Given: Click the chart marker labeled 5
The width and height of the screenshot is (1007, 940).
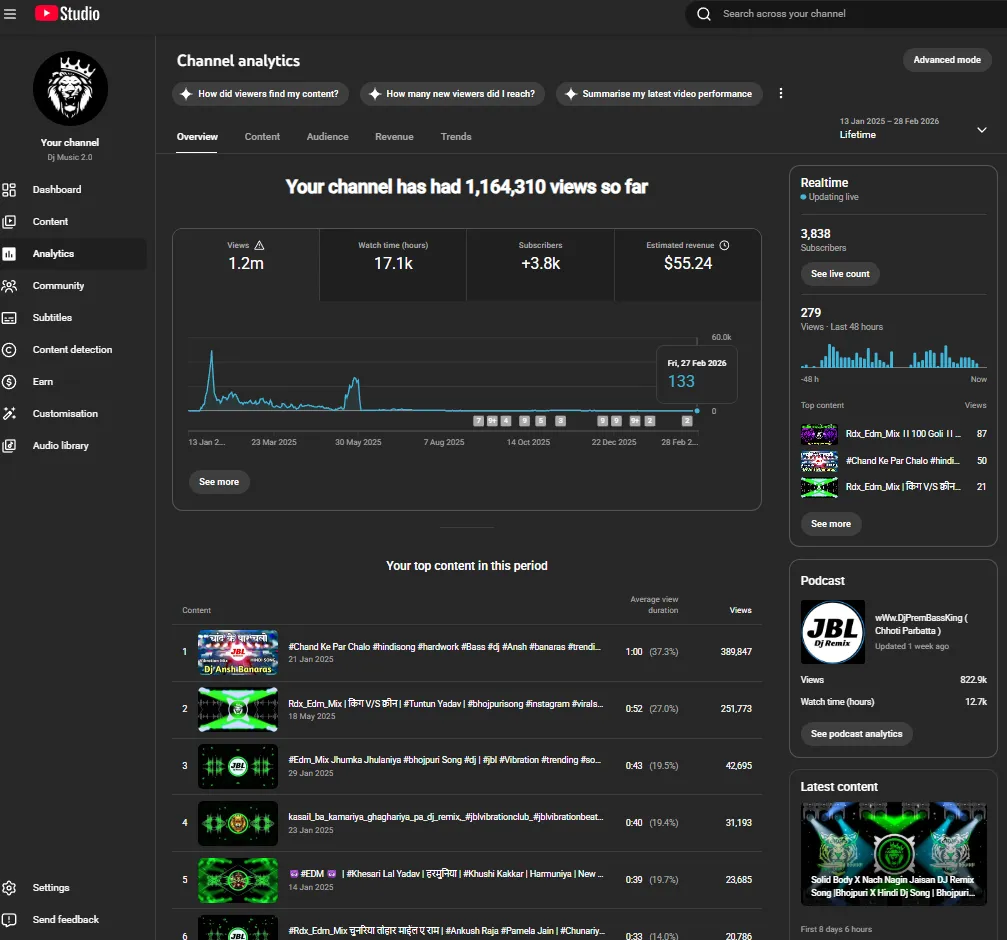Looking at the screenshot, I should pyautogui.click(x=541, y=421).
